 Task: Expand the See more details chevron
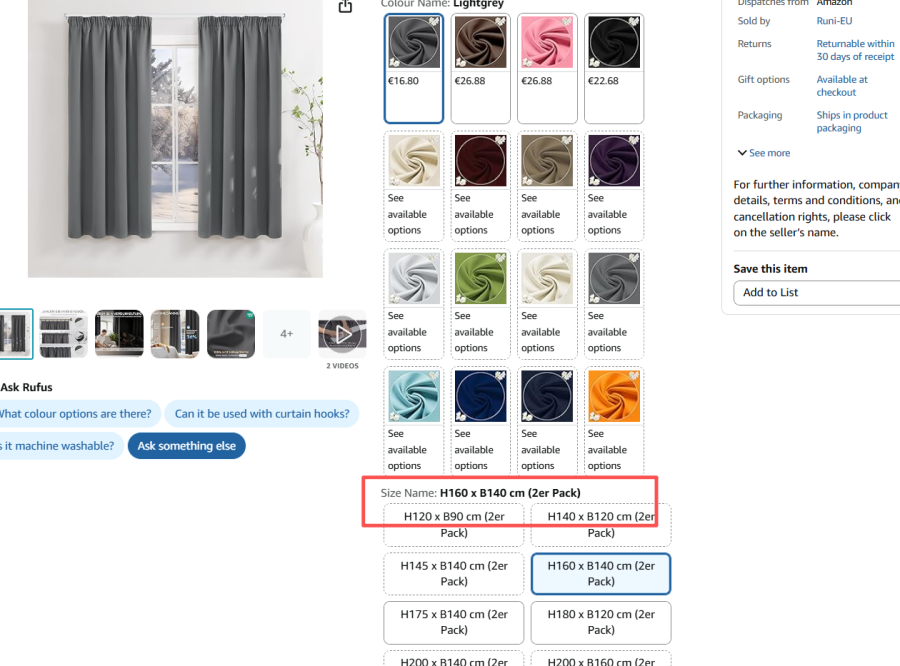point(764,153)
